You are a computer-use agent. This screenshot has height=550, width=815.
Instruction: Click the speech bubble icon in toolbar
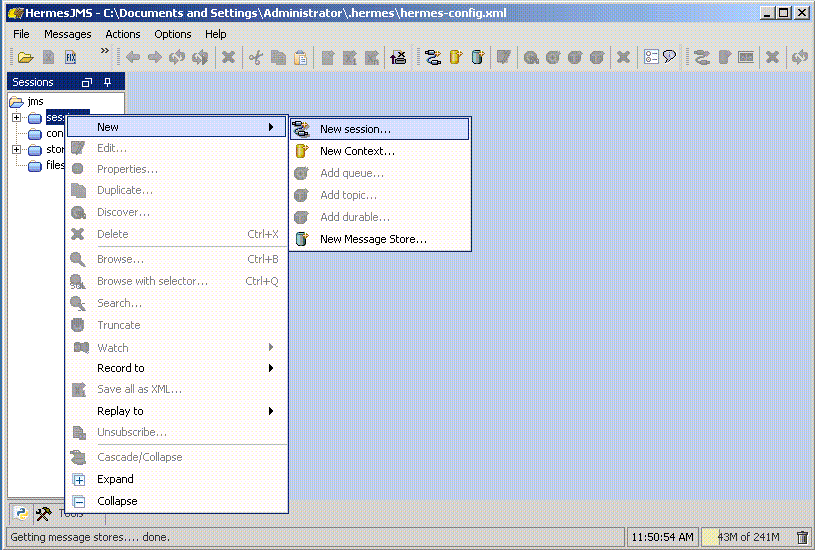coord(669,58)
